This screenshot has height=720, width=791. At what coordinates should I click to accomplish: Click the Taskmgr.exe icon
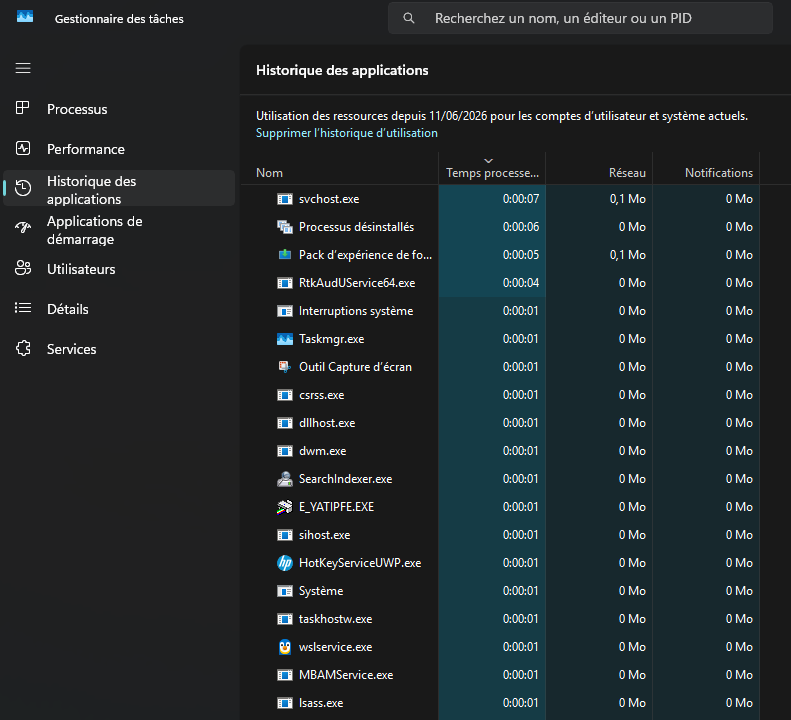tap(285, 339)
